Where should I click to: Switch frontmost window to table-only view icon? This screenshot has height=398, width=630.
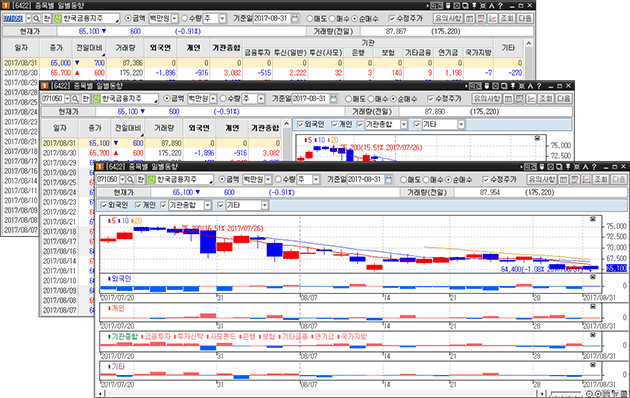[x=563, y=180]
